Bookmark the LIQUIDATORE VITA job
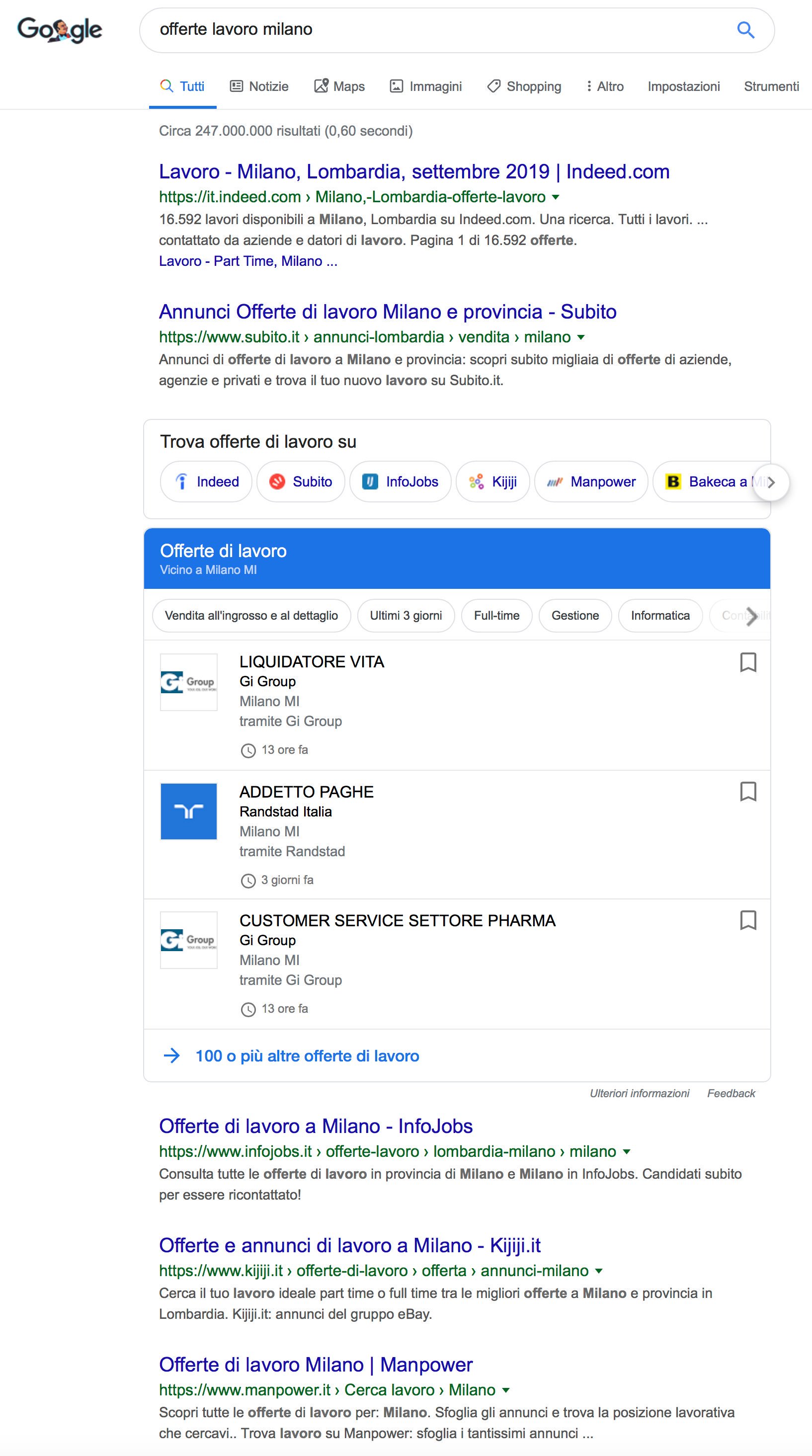 [748, 662]
